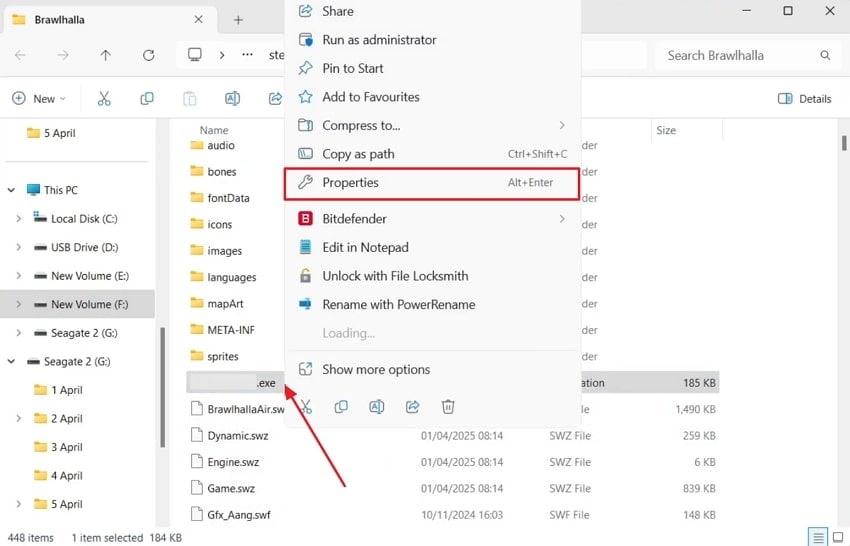Switch to large thumbnails view in status bar

838,537
